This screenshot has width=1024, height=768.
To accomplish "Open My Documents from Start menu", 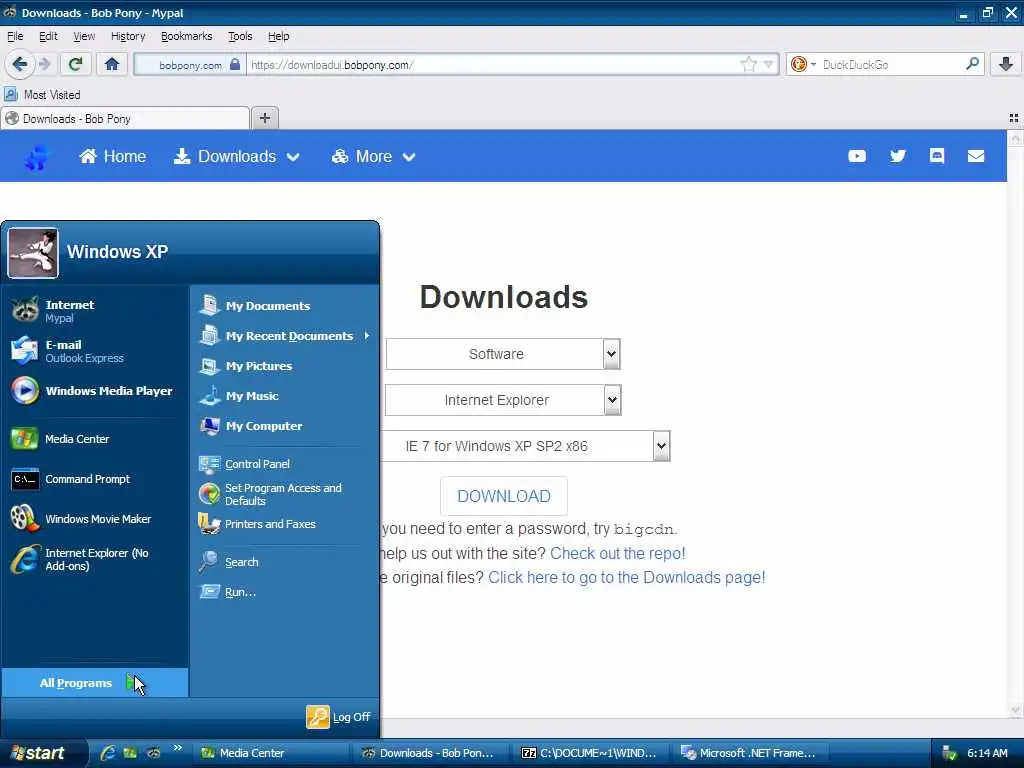I will (x=285, y=306).
